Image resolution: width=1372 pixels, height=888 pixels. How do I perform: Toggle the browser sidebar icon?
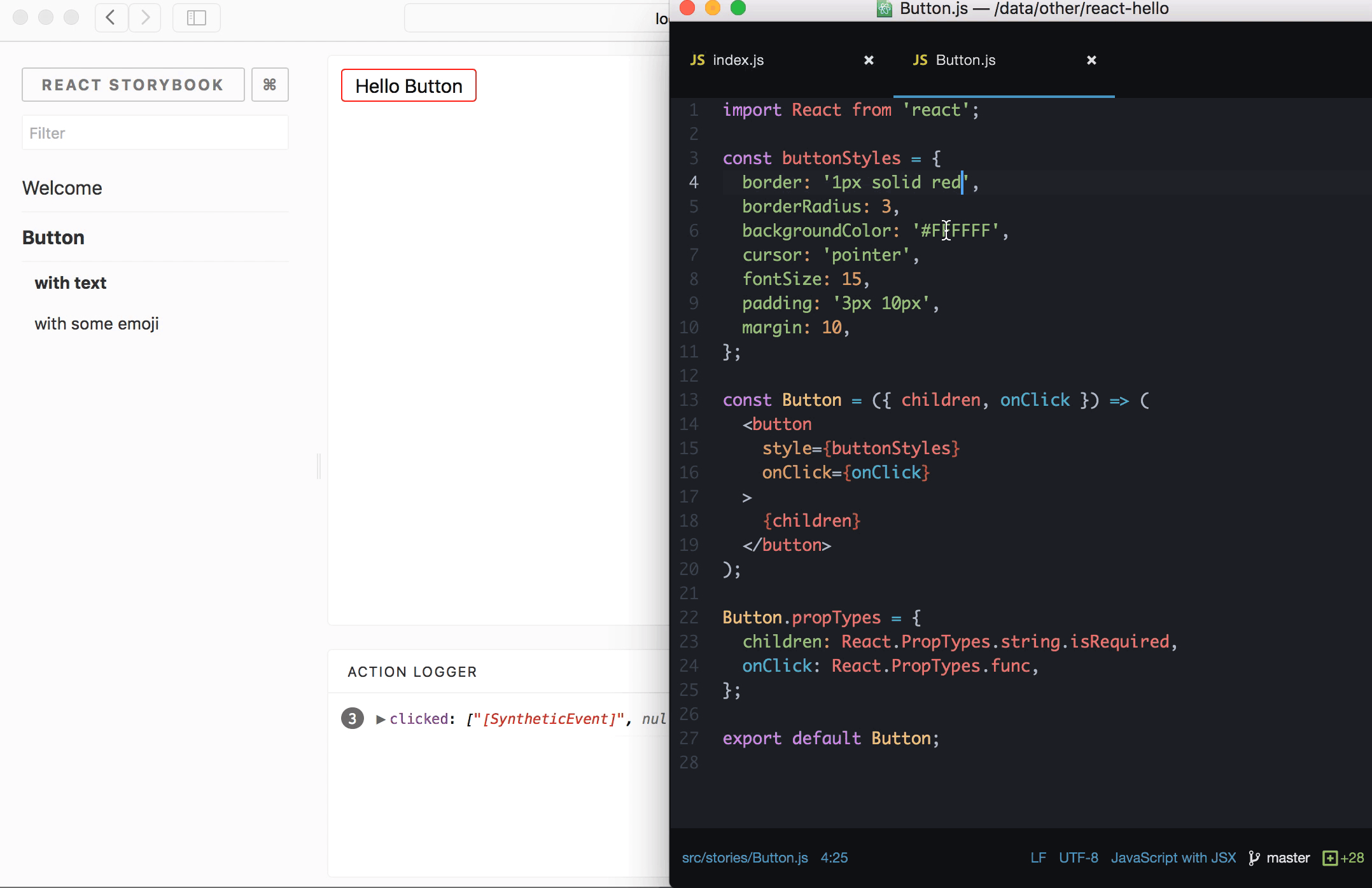tap(196, 17)
